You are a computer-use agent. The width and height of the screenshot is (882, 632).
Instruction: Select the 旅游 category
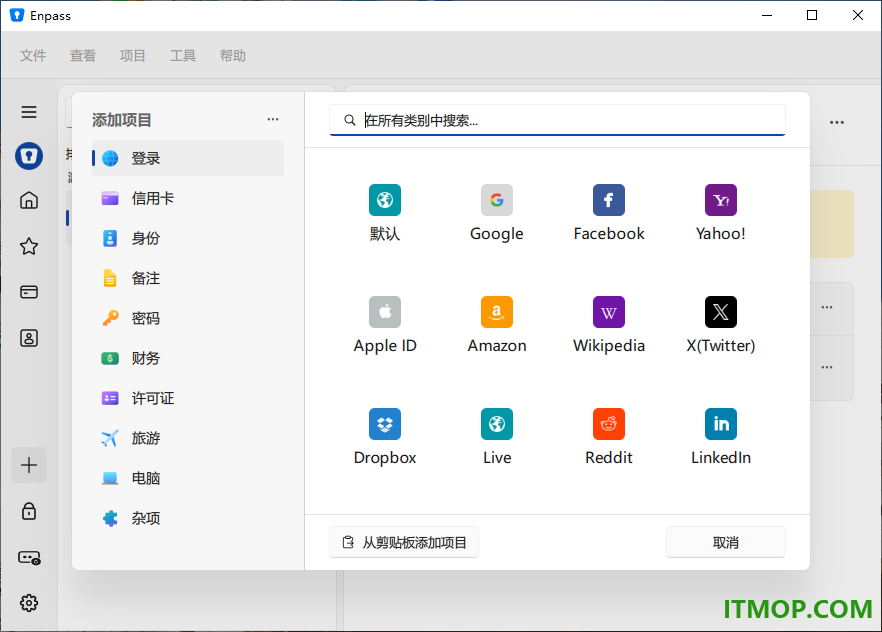tap(188, 438)
